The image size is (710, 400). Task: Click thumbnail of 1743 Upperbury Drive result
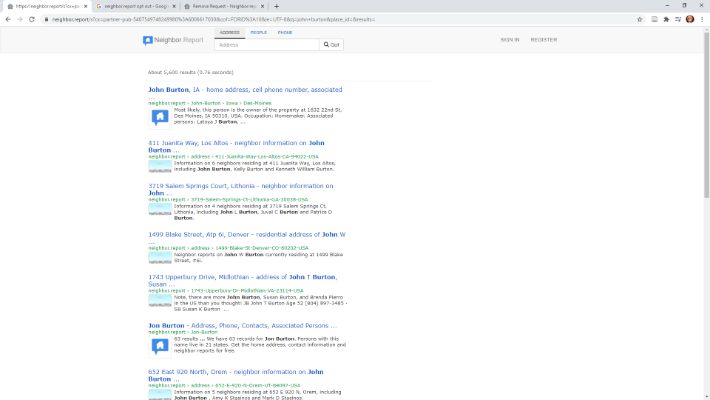pyautogui.click(x=160, y=300)
